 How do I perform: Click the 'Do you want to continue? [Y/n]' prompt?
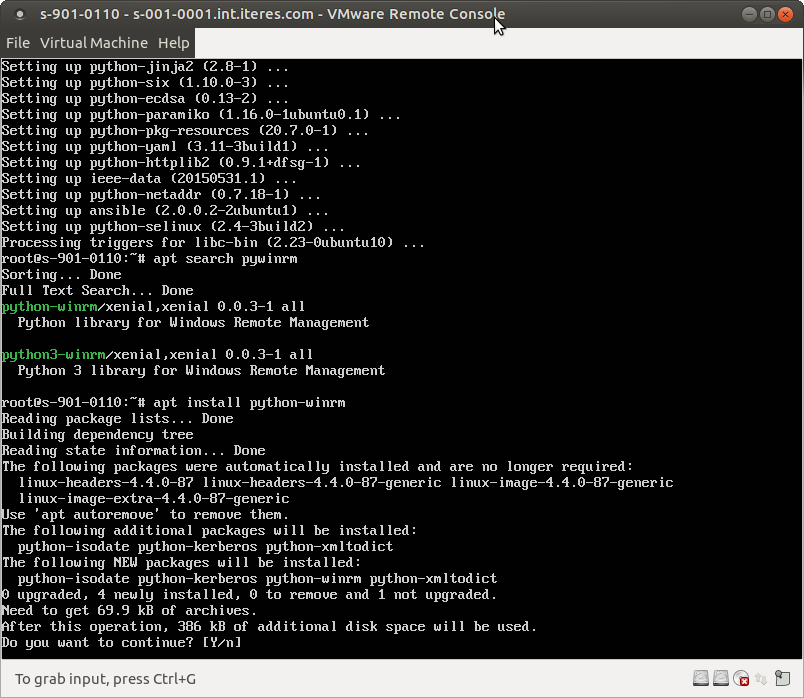122,643
